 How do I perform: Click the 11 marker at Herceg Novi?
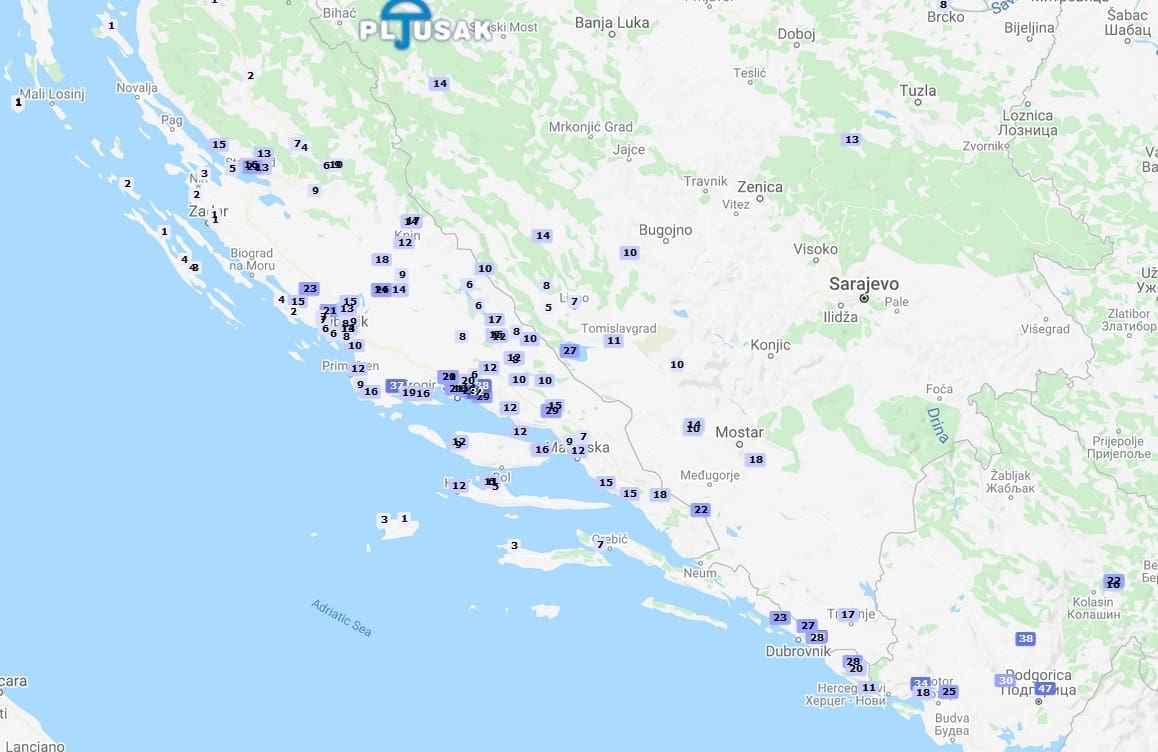click(x=868, y=688)
